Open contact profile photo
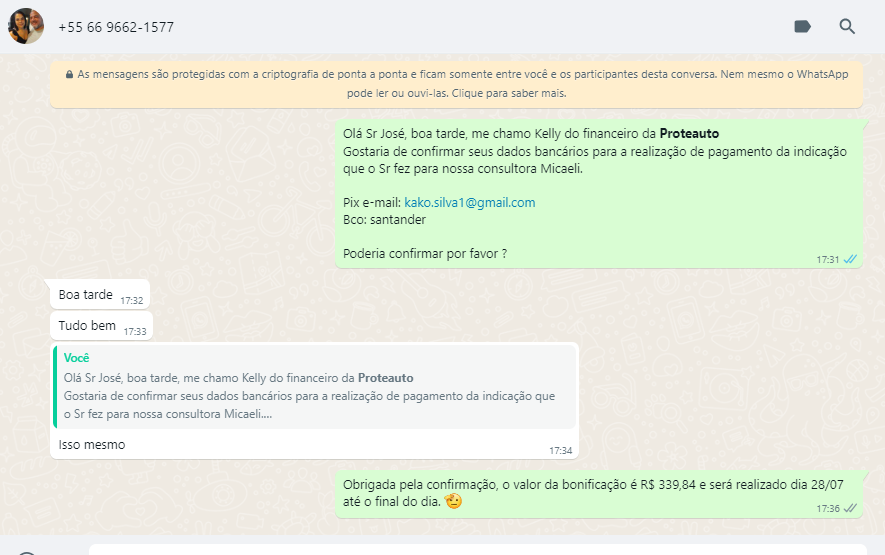The height and width of the screenshot is (555, 885). point(26,27)
